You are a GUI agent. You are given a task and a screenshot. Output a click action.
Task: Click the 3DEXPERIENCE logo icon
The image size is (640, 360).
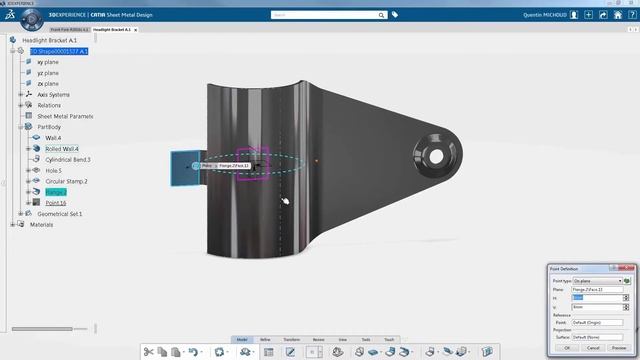[10, 15]
